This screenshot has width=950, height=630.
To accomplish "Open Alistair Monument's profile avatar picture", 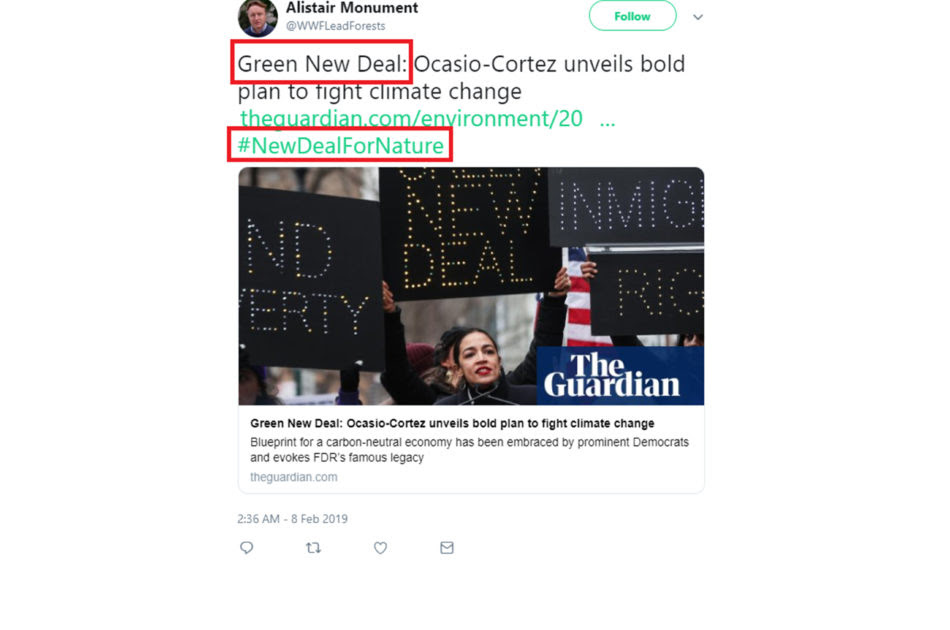I will coord(258,17).
